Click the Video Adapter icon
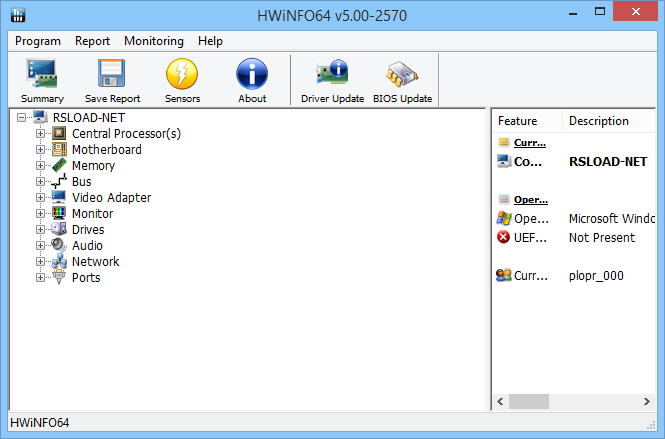The width and height of the screenshot is (665, 439). [59, 197]
